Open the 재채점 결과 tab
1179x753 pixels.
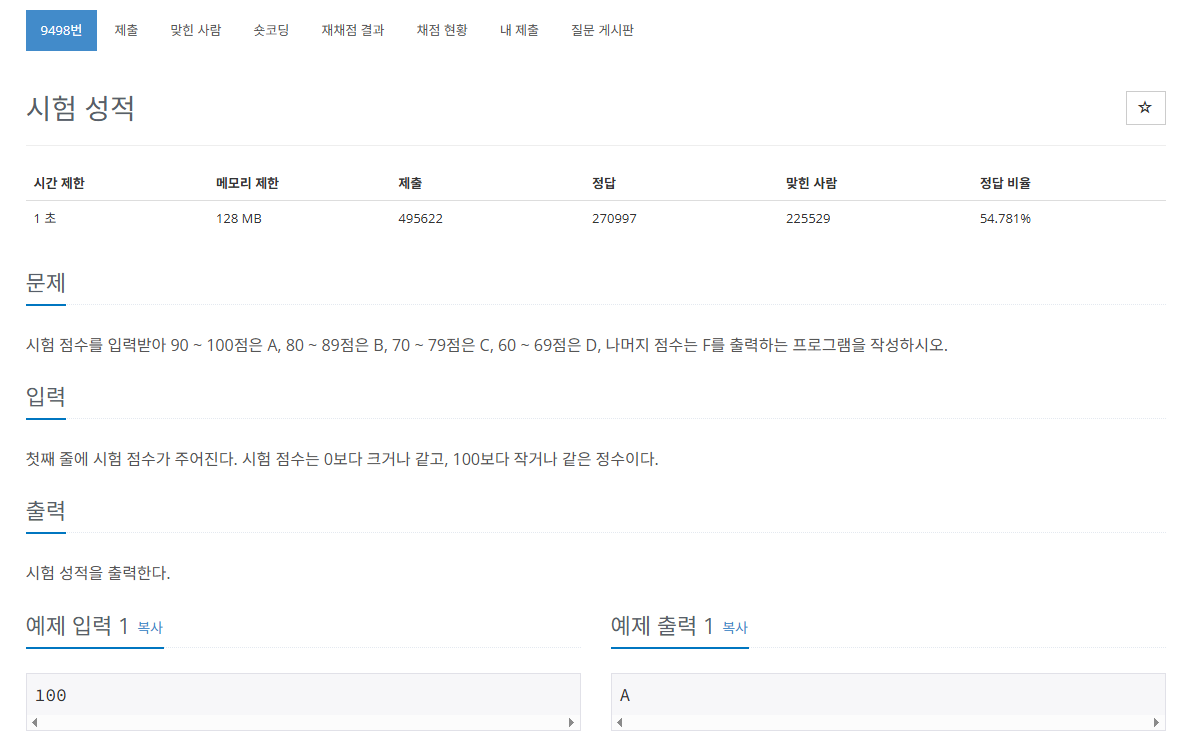pos(353,30)
